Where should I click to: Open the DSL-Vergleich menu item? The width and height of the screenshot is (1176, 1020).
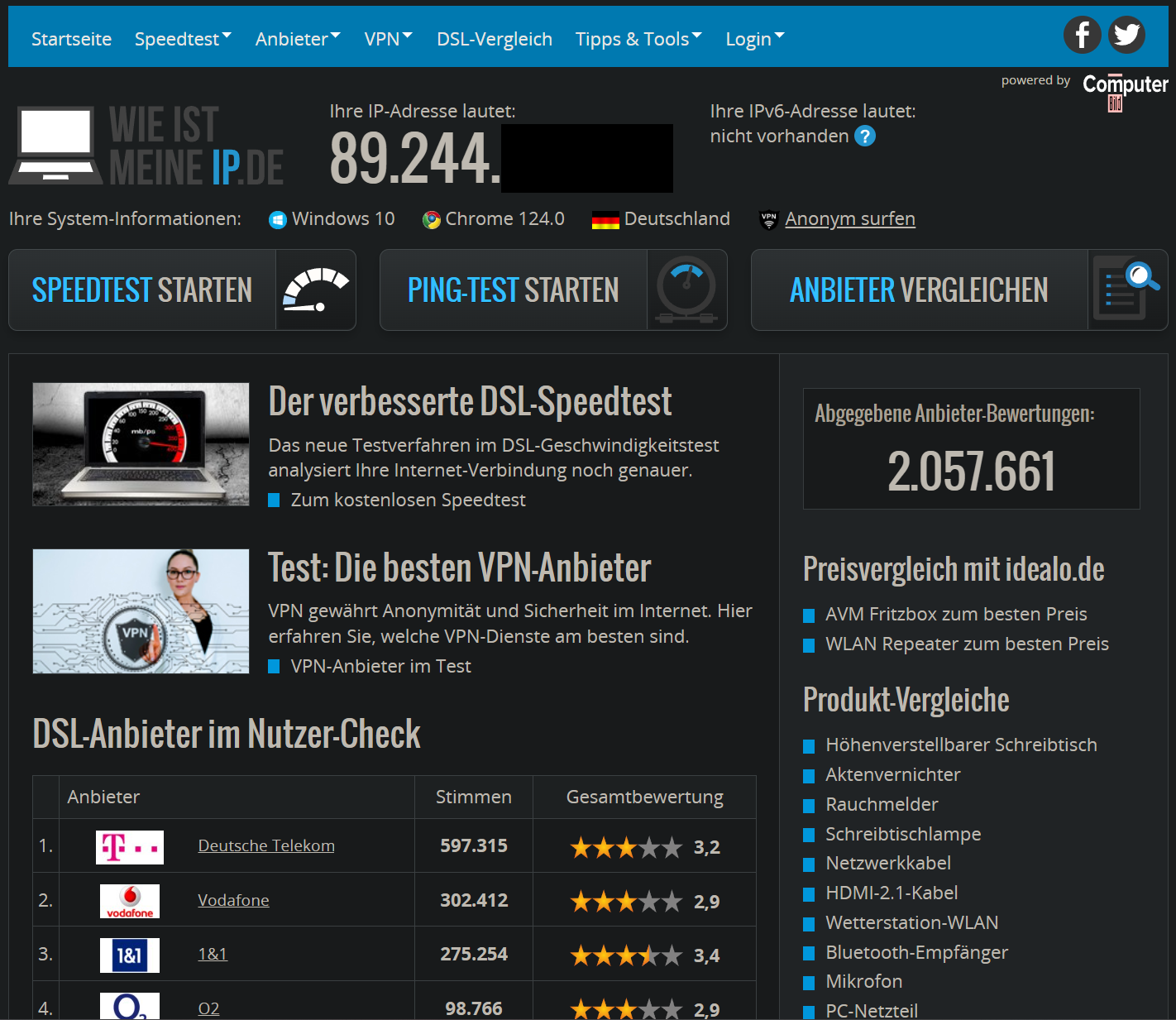(495, 39)
